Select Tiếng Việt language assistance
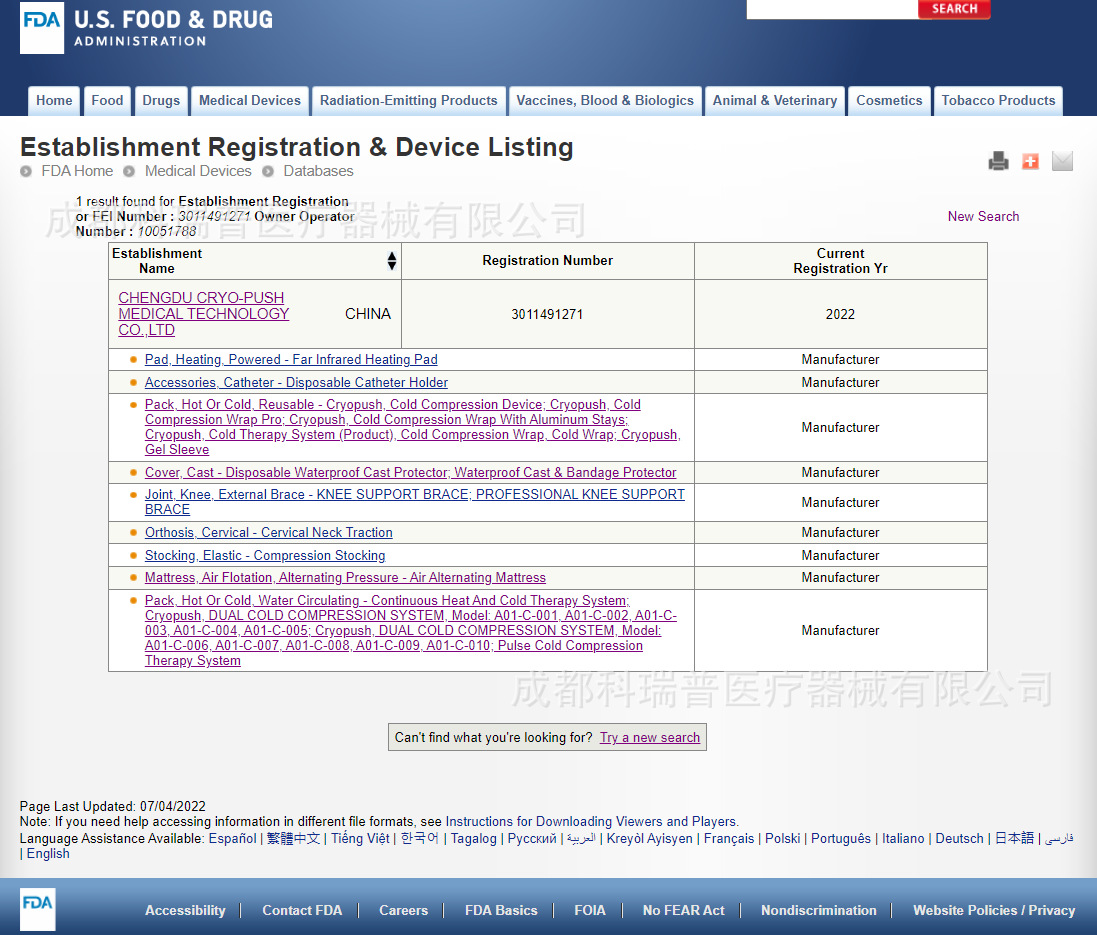Image resolution: width=1097 pixels, height=935 pixels. point(360,838)
